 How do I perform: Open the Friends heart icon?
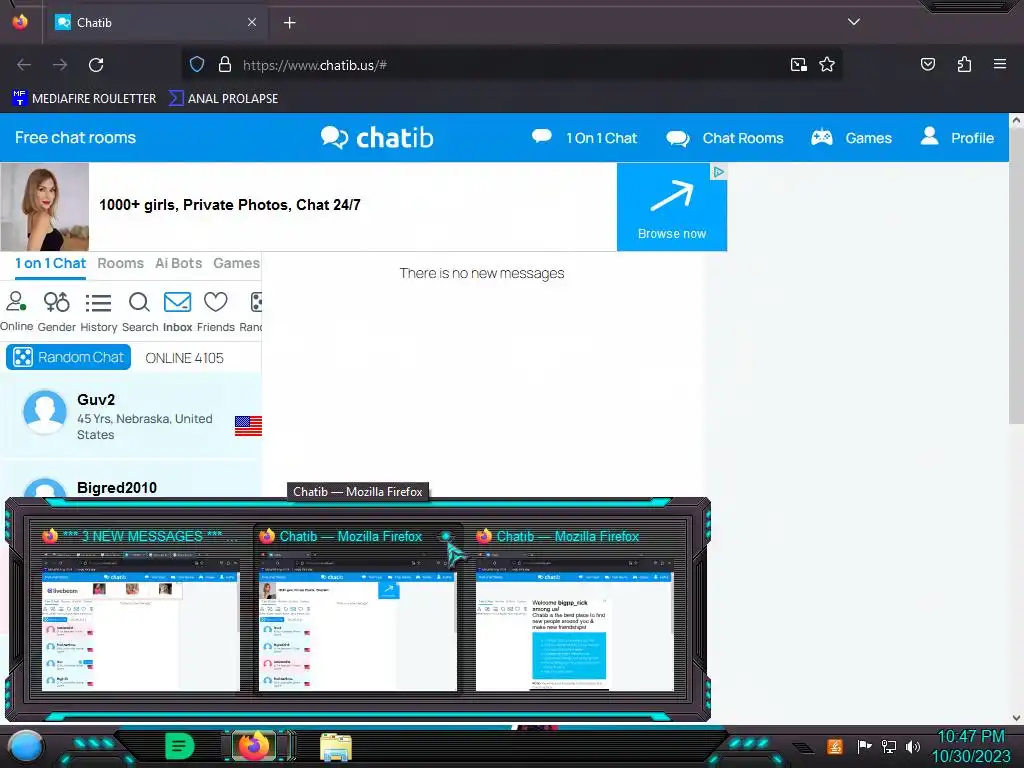pyautogui.click(x=216, y=312)
